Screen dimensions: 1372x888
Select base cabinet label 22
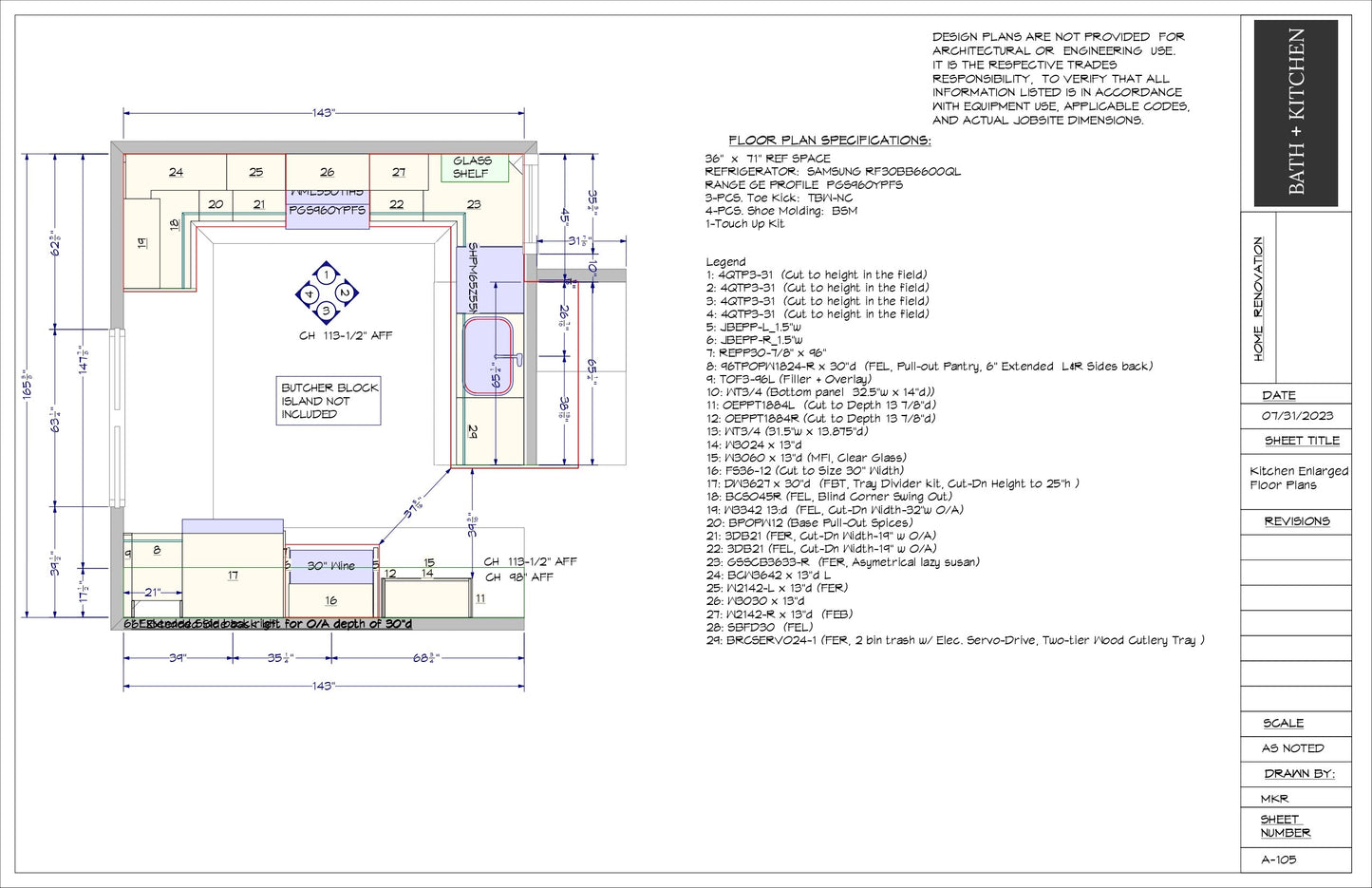pyautogui.click(x=397, y=204)
